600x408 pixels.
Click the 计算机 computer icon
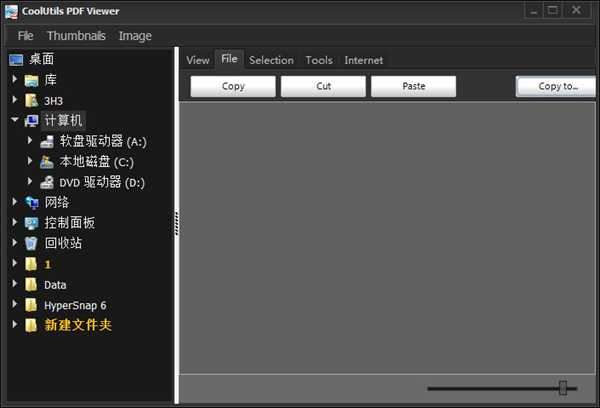[31, 121]
